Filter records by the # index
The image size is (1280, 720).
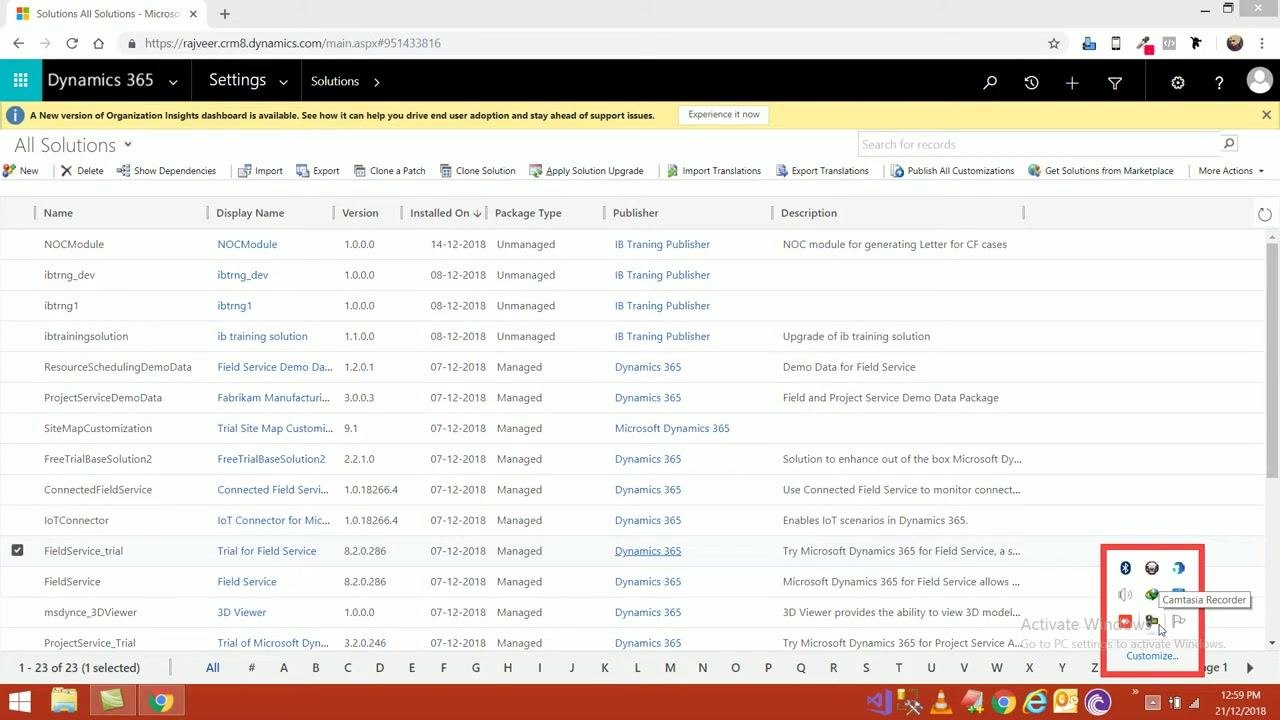(x=251, y=668)
